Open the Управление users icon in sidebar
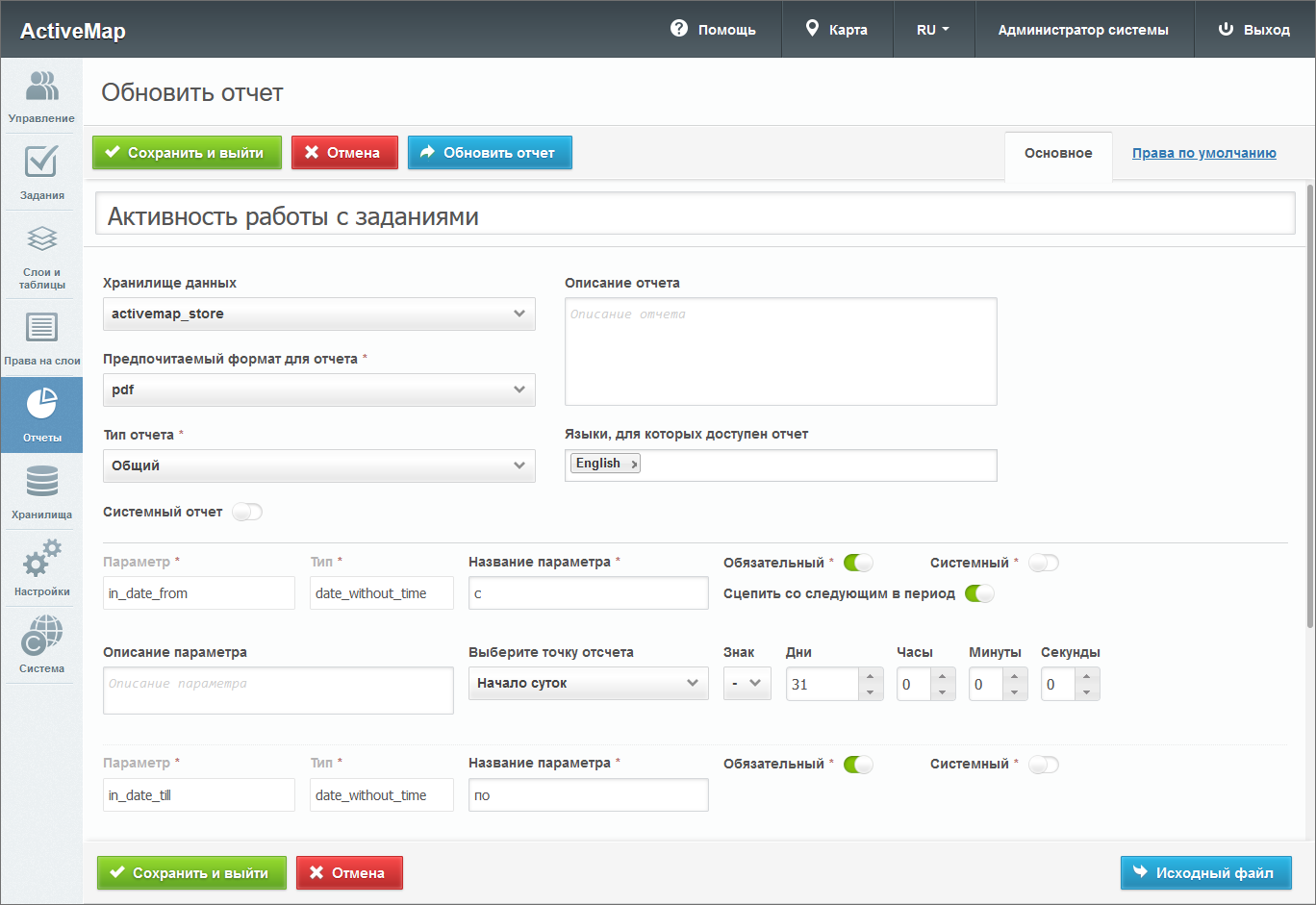The width and height of the screenshot is (1316, 905). pos(41,88)
